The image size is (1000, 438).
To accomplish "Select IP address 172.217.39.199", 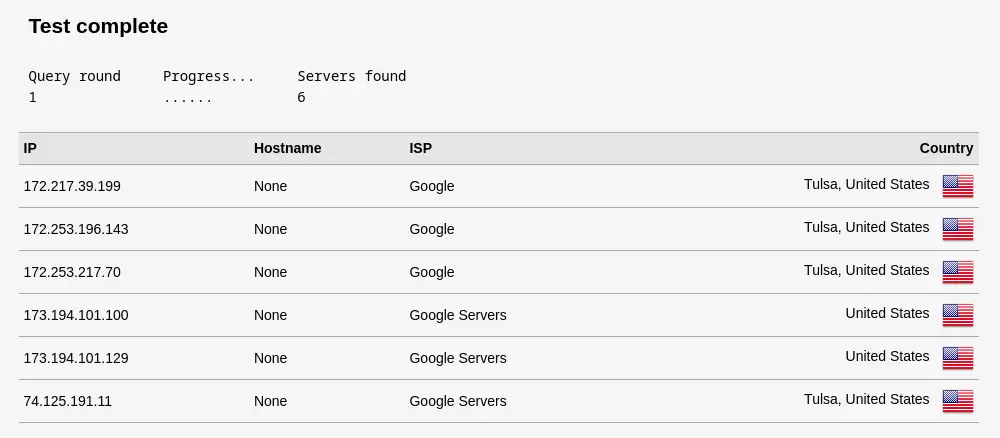I will point(72,186).
